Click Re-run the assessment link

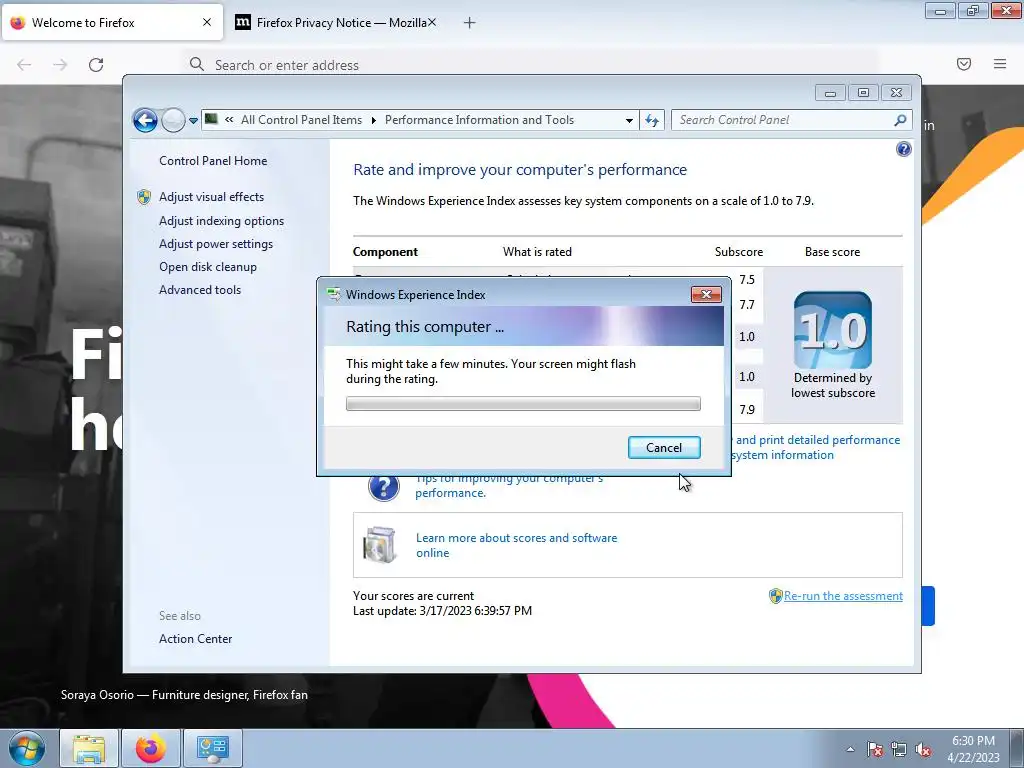843,596
